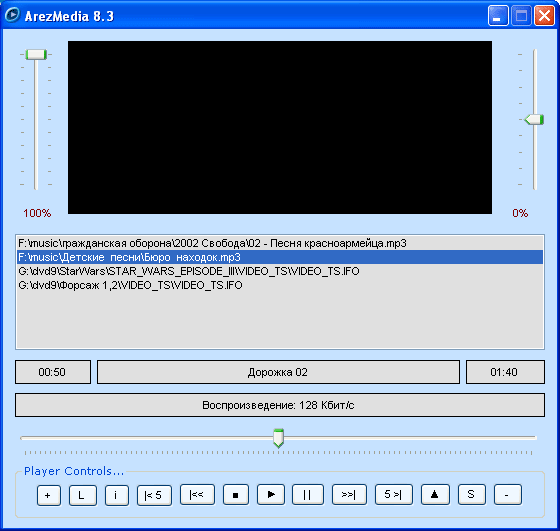Select the STAR_WARS_EPISODE_III VIDEO_TS.IFO entry
Viewport: 560px width, 531px height.
click(x=280, y=271)
